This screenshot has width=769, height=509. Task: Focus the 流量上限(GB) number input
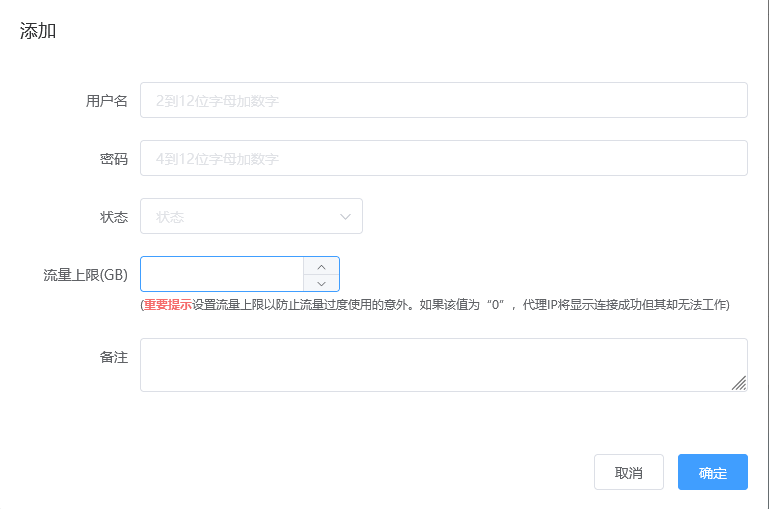222,274
